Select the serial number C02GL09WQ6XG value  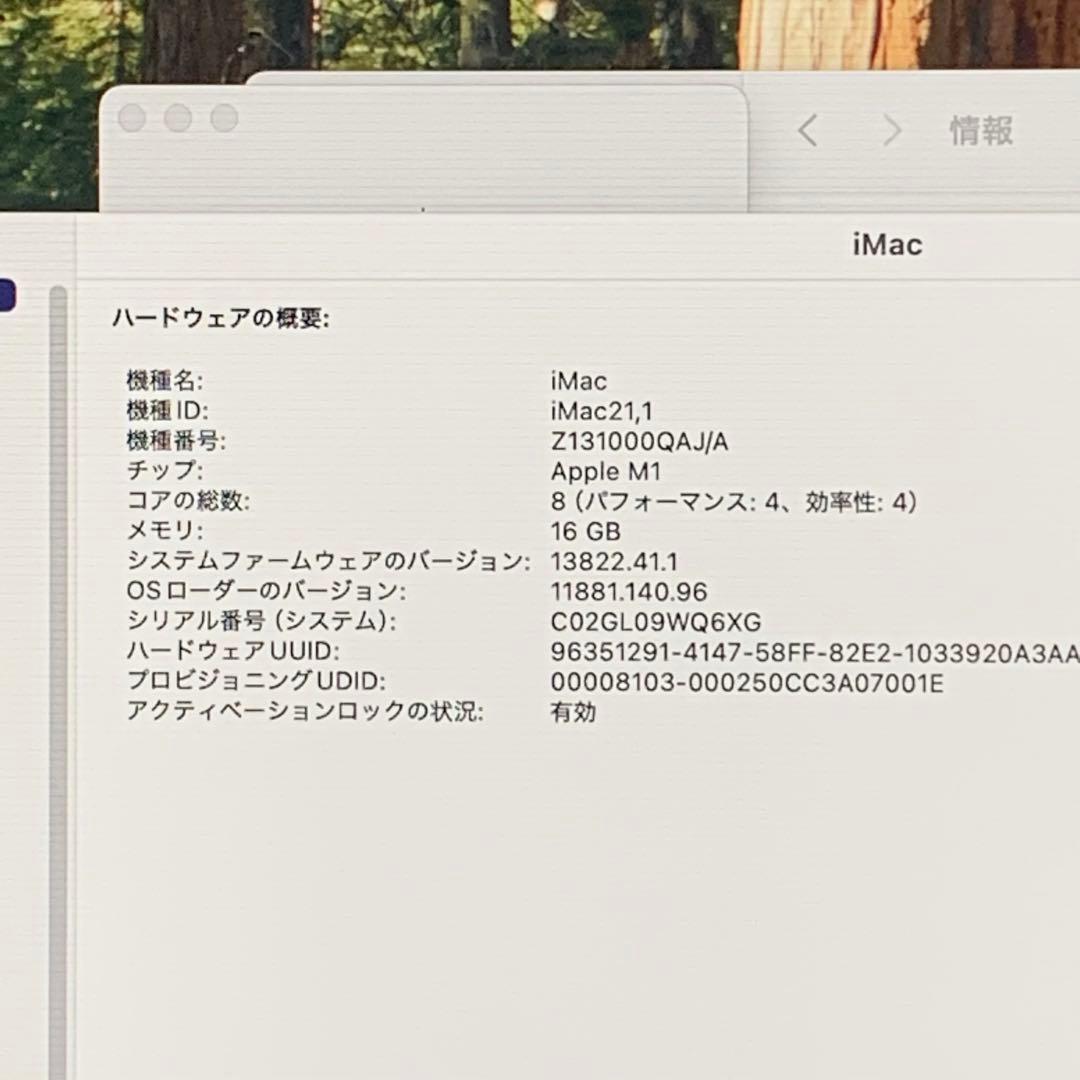652,621
